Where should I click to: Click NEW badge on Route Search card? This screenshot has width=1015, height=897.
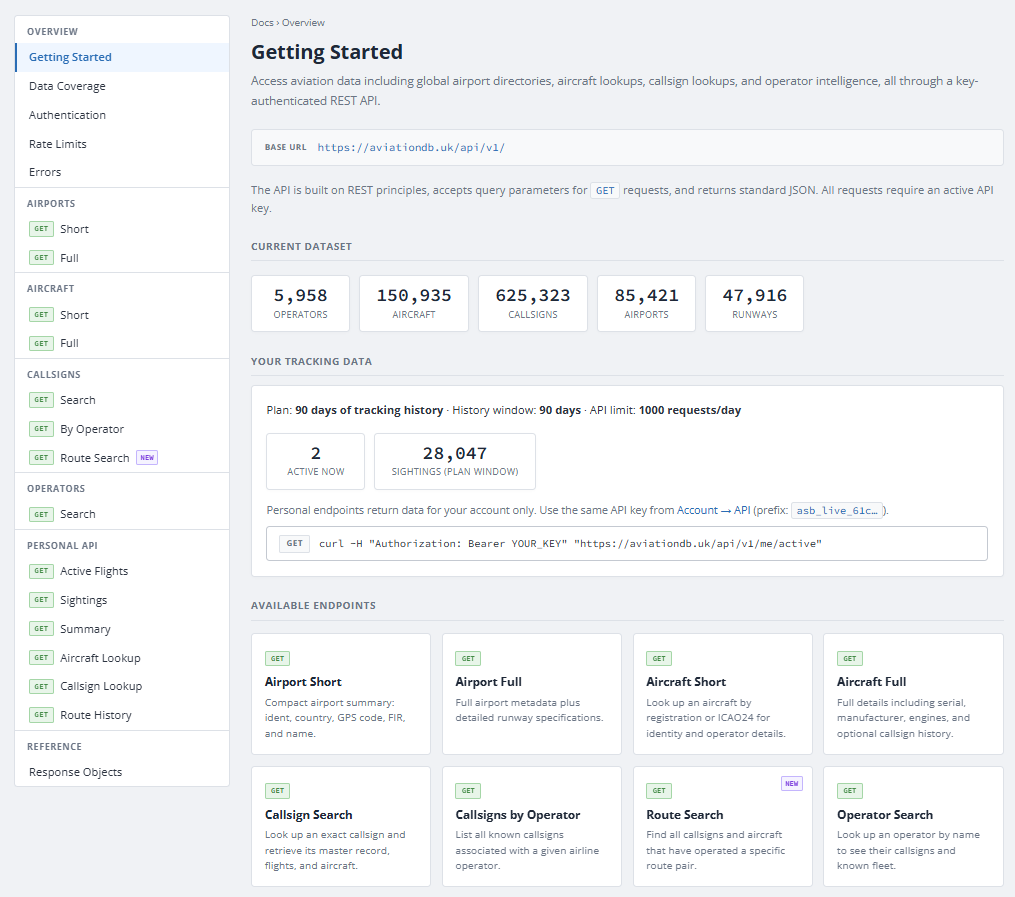(x=792, y=784)
